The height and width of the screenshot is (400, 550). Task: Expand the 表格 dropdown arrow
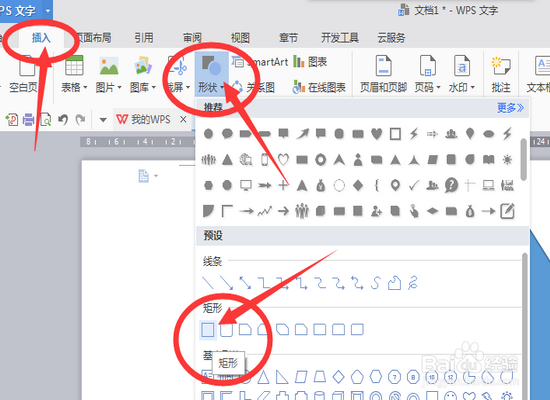click(x=85, y=87)
